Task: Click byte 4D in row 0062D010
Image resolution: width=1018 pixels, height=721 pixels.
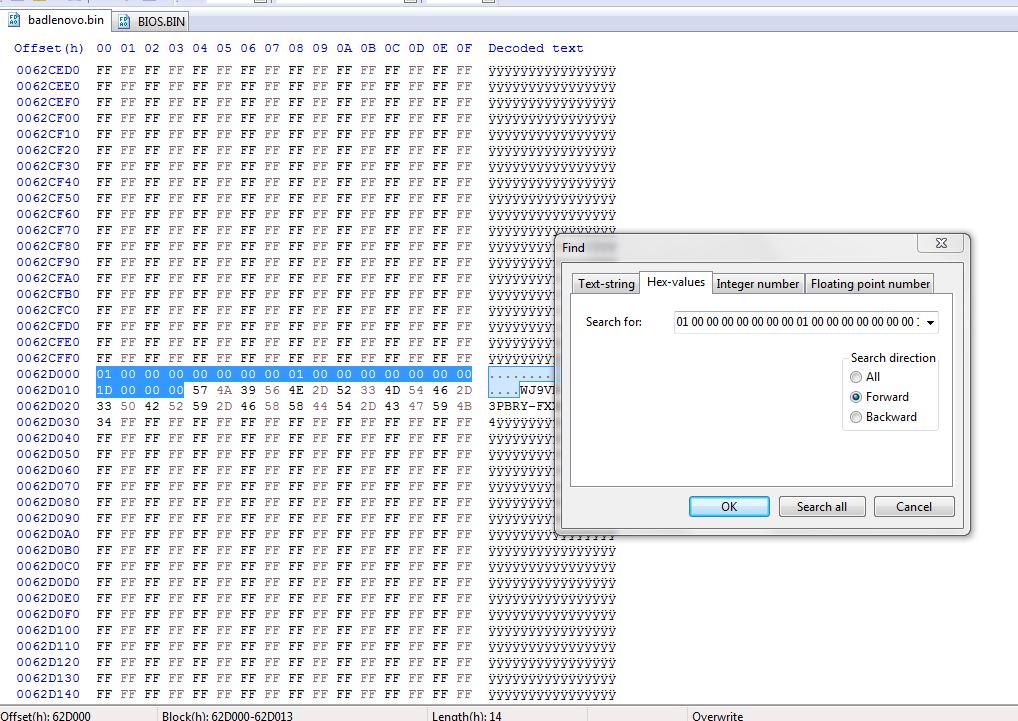Action: tap(392, 391)
